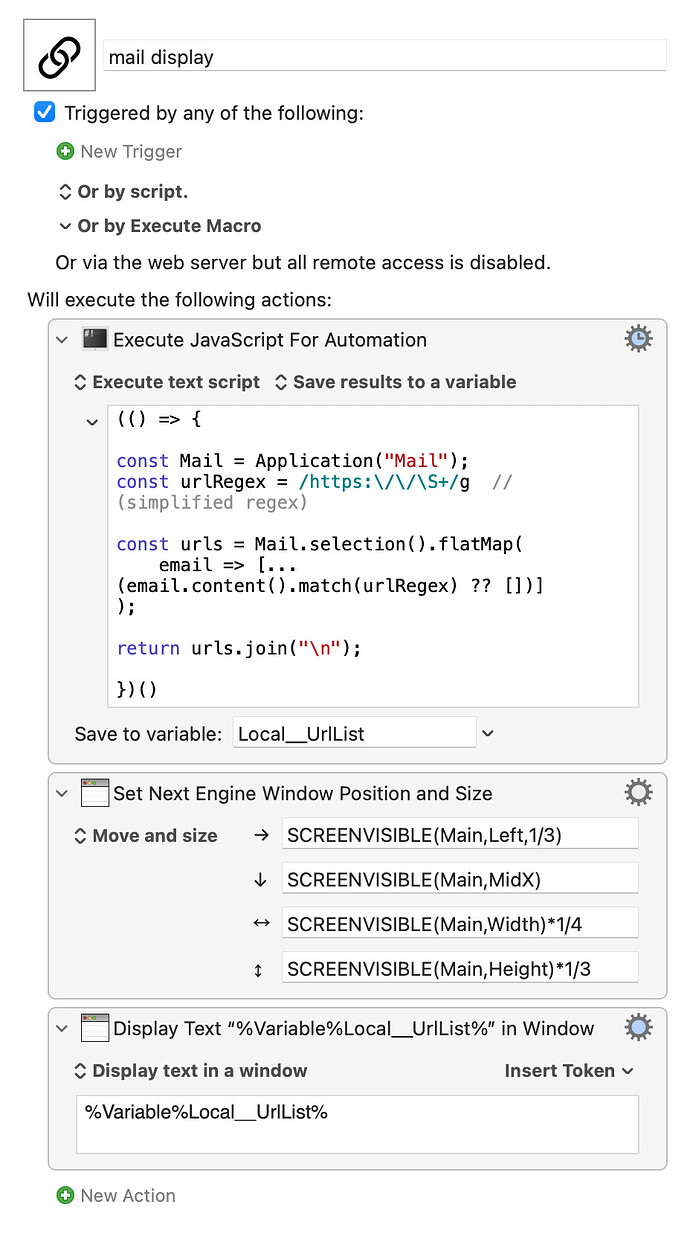690x1238 pixels.
Task: Click "Will execute the following actions:" text
Action: (180, 299)
